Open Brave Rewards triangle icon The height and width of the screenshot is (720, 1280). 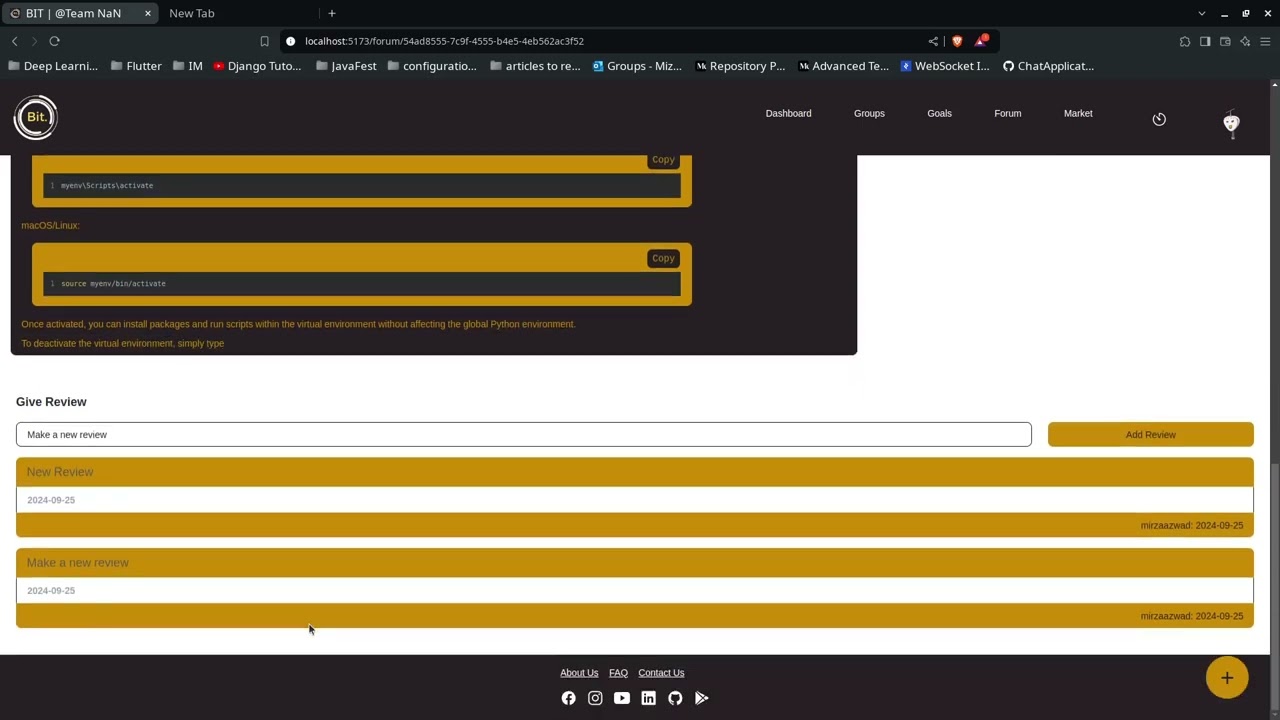point(982,41)
